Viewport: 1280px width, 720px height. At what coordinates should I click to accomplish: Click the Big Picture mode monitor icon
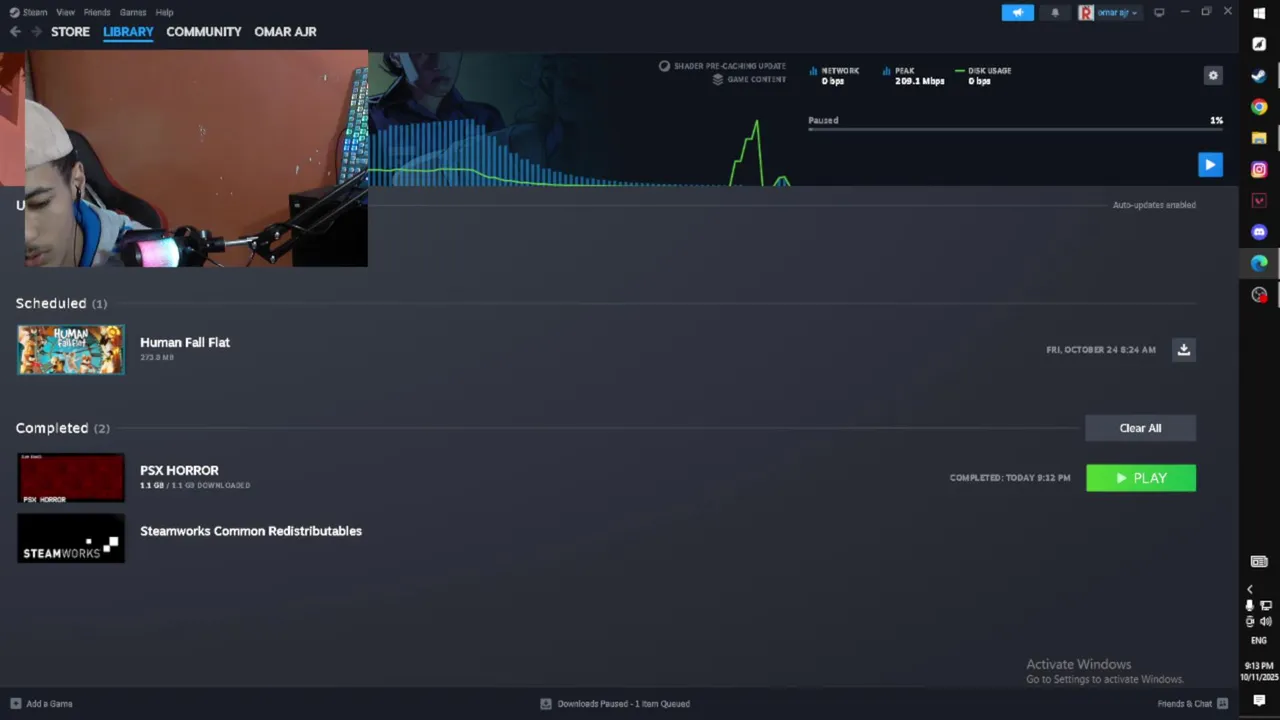(1159, 12)
